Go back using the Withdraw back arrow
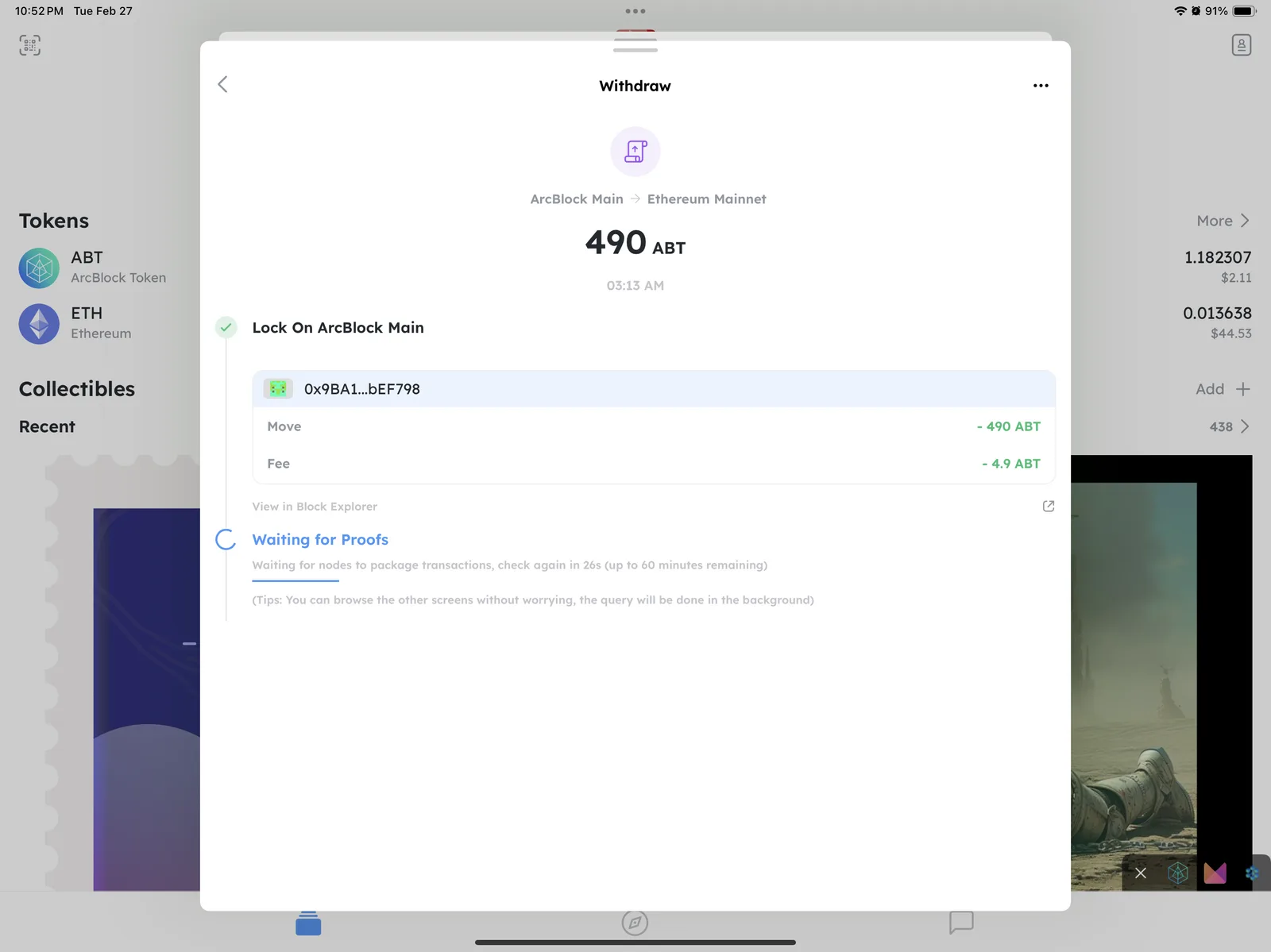 222,84
